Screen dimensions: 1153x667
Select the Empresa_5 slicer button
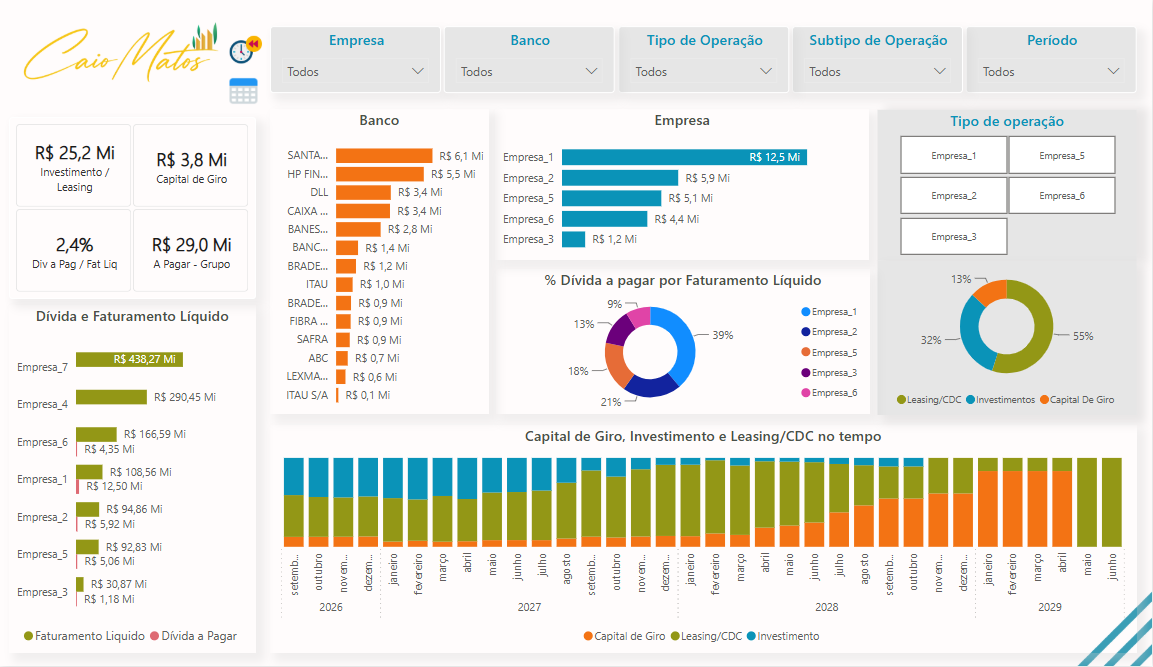[x=1062, y=155]
